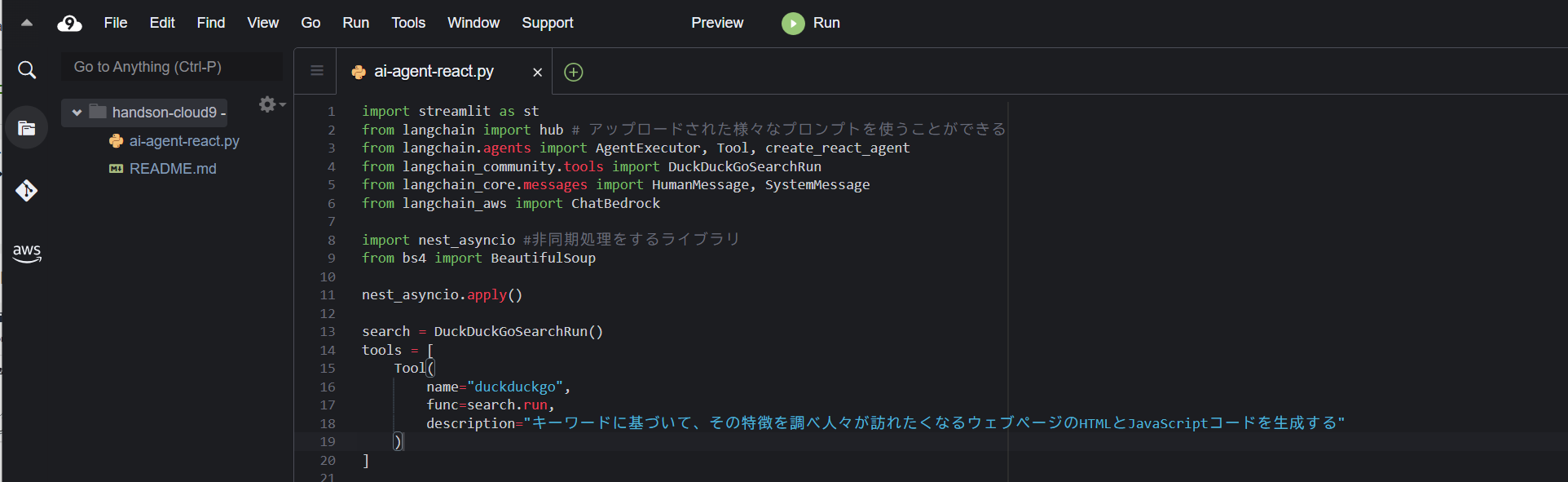Open the Environment file tree panel
This screenshot has height=482, width=1568.
[27, 128]
